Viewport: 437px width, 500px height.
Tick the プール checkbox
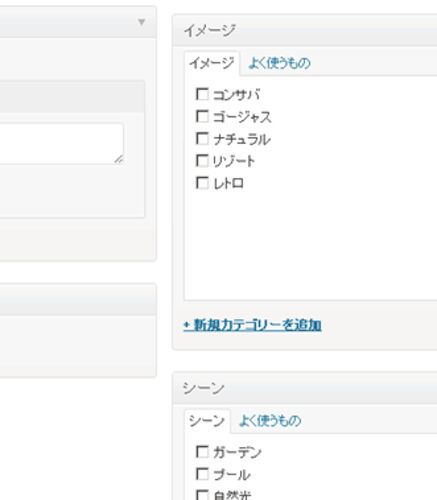202,474
